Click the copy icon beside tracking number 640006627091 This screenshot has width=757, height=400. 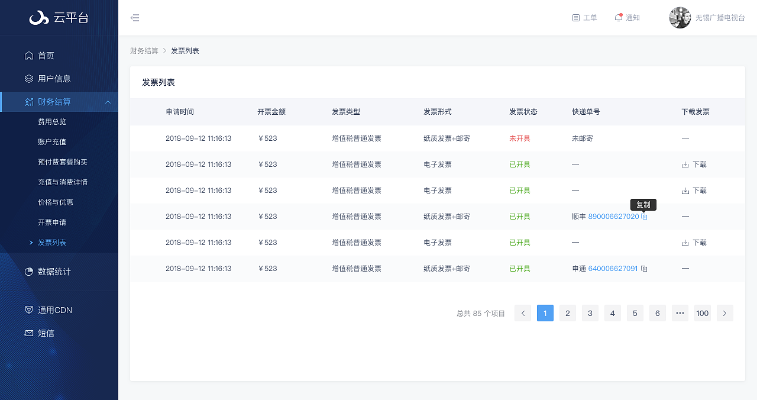tap(645, 268)
